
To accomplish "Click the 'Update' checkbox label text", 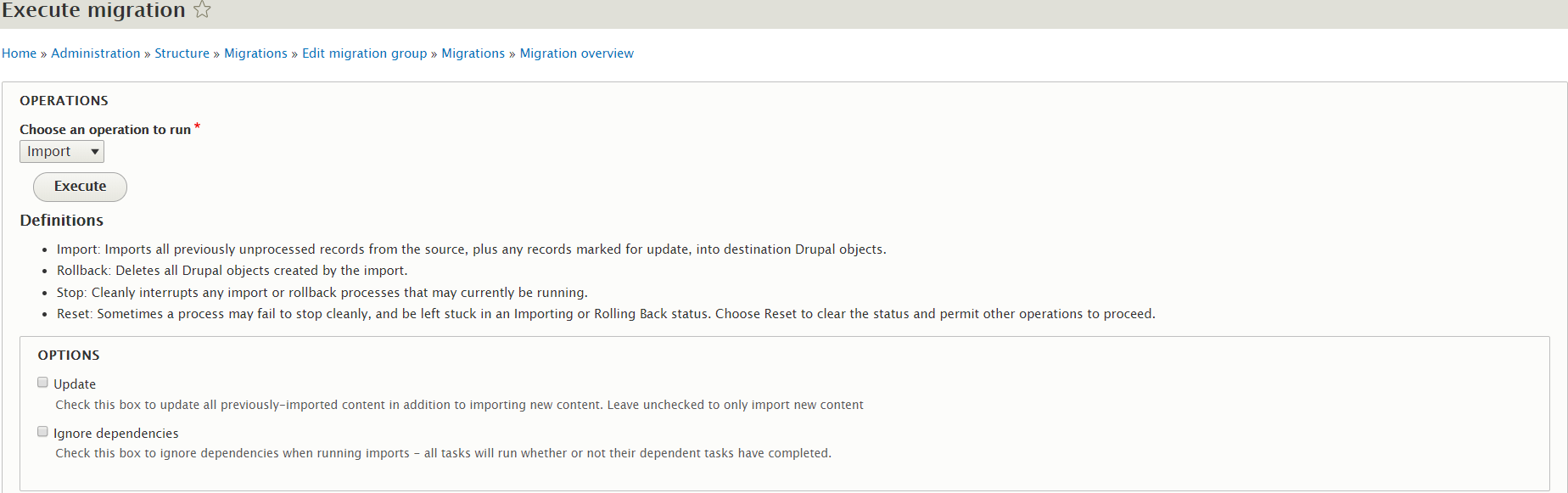I will [75, 384].
